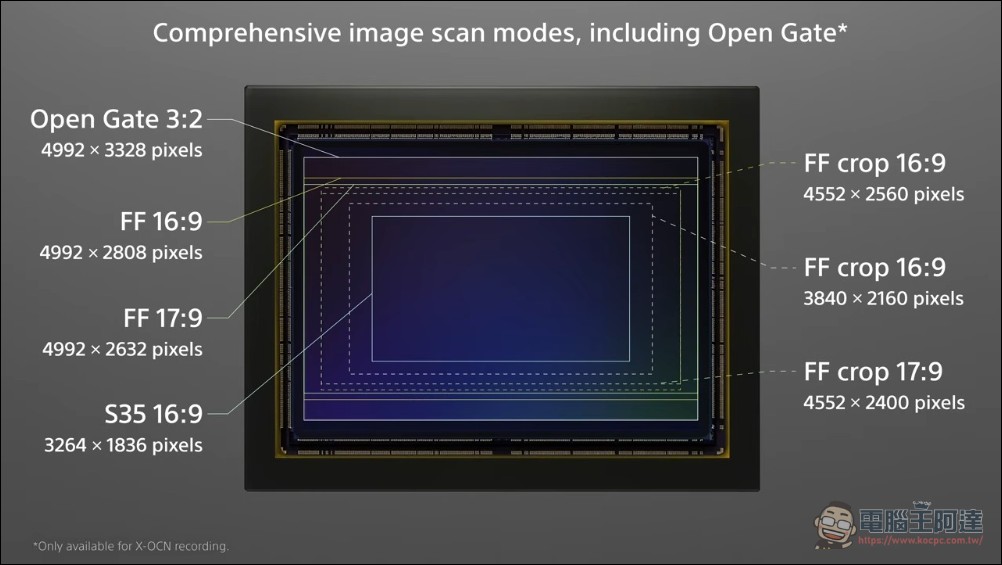Select the "Open Gate 3:2" label
The width and height of the screenshot is (1002, 565).
tap(116, 119)
